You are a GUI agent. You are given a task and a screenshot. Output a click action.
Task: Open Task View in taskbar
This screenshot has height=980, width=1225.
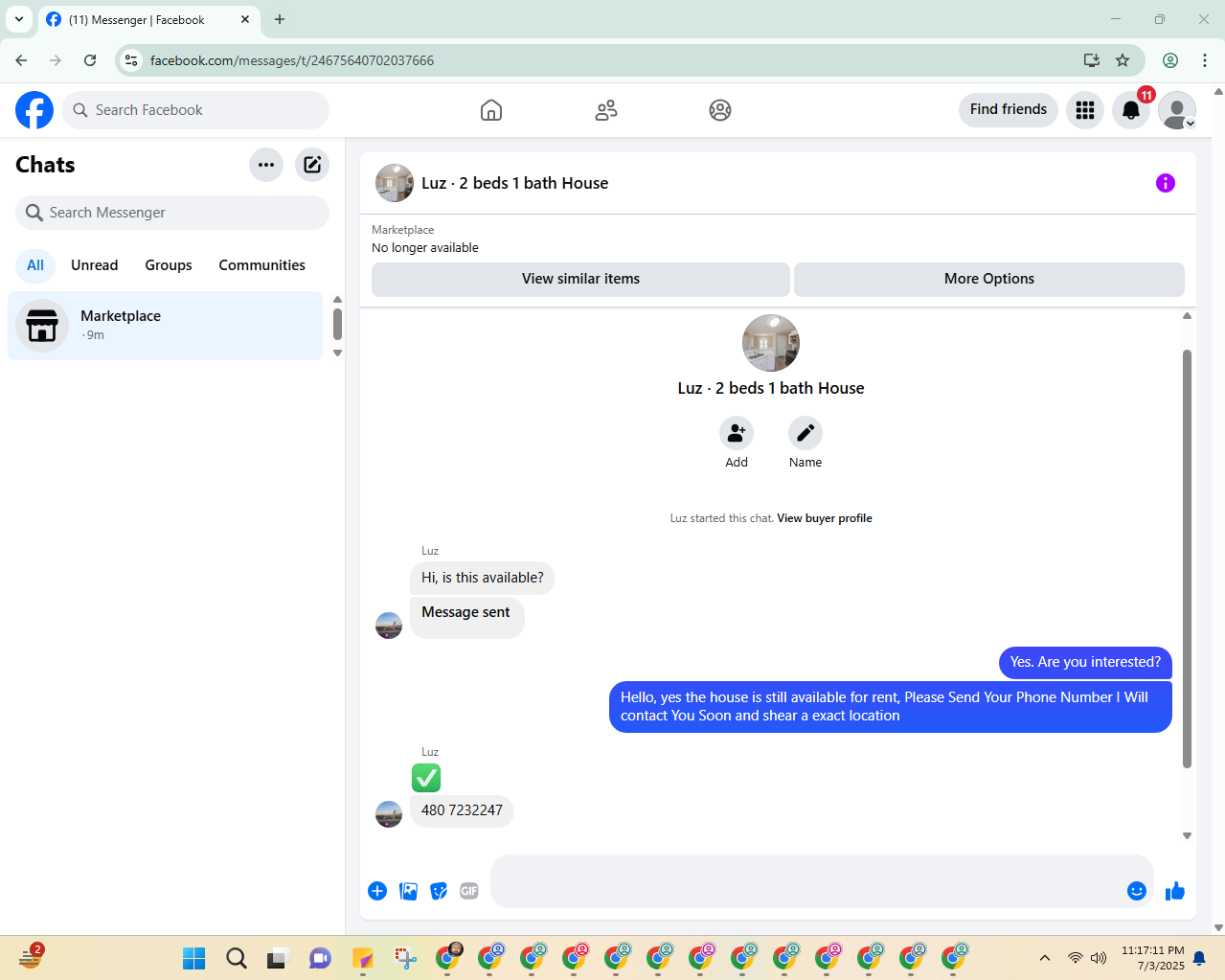click(x=279, y=958)
